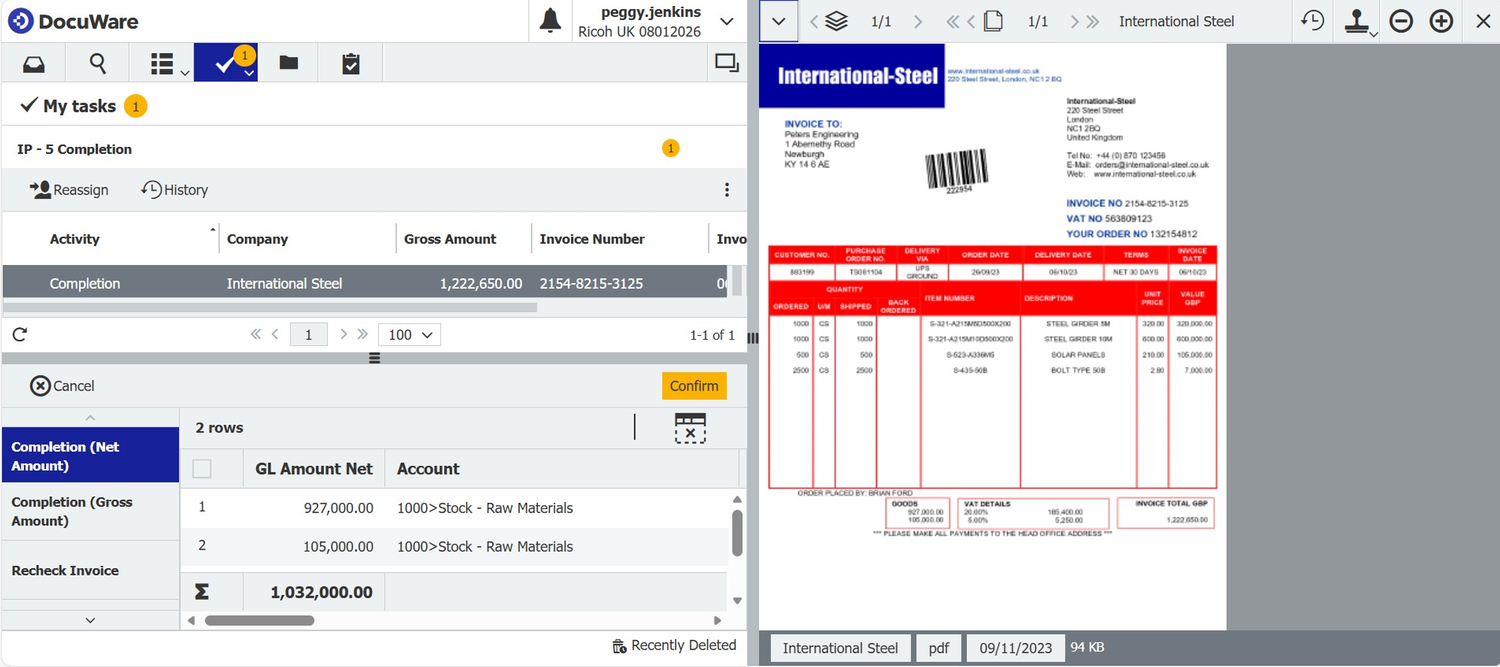Click the notifications bell icon
The image size is (1500, 667).
tap(550, 21)
